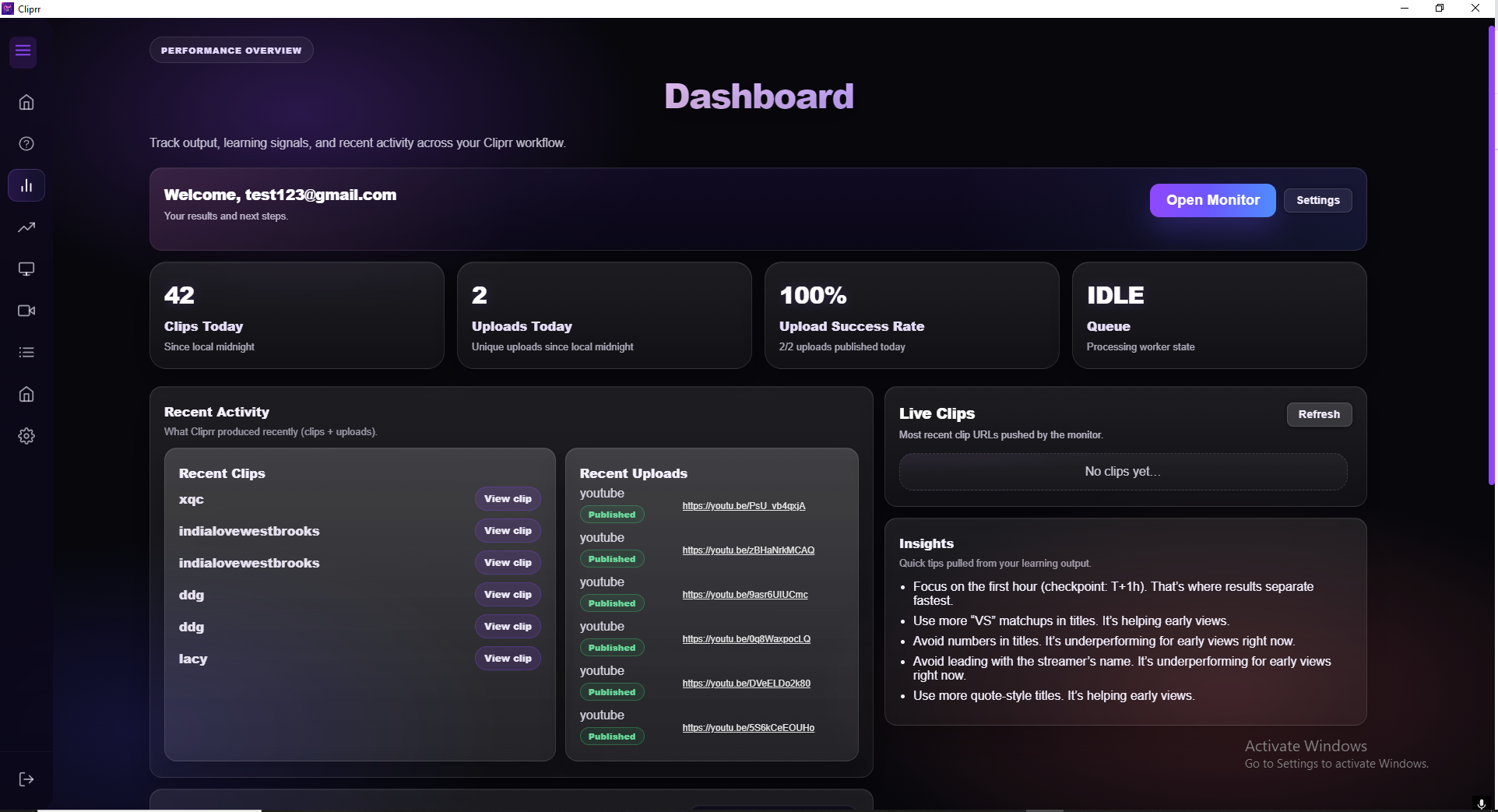Open the list view sidebar icon
The height and width of the screenshot is (812, 1498).
[x=26, y=353]
